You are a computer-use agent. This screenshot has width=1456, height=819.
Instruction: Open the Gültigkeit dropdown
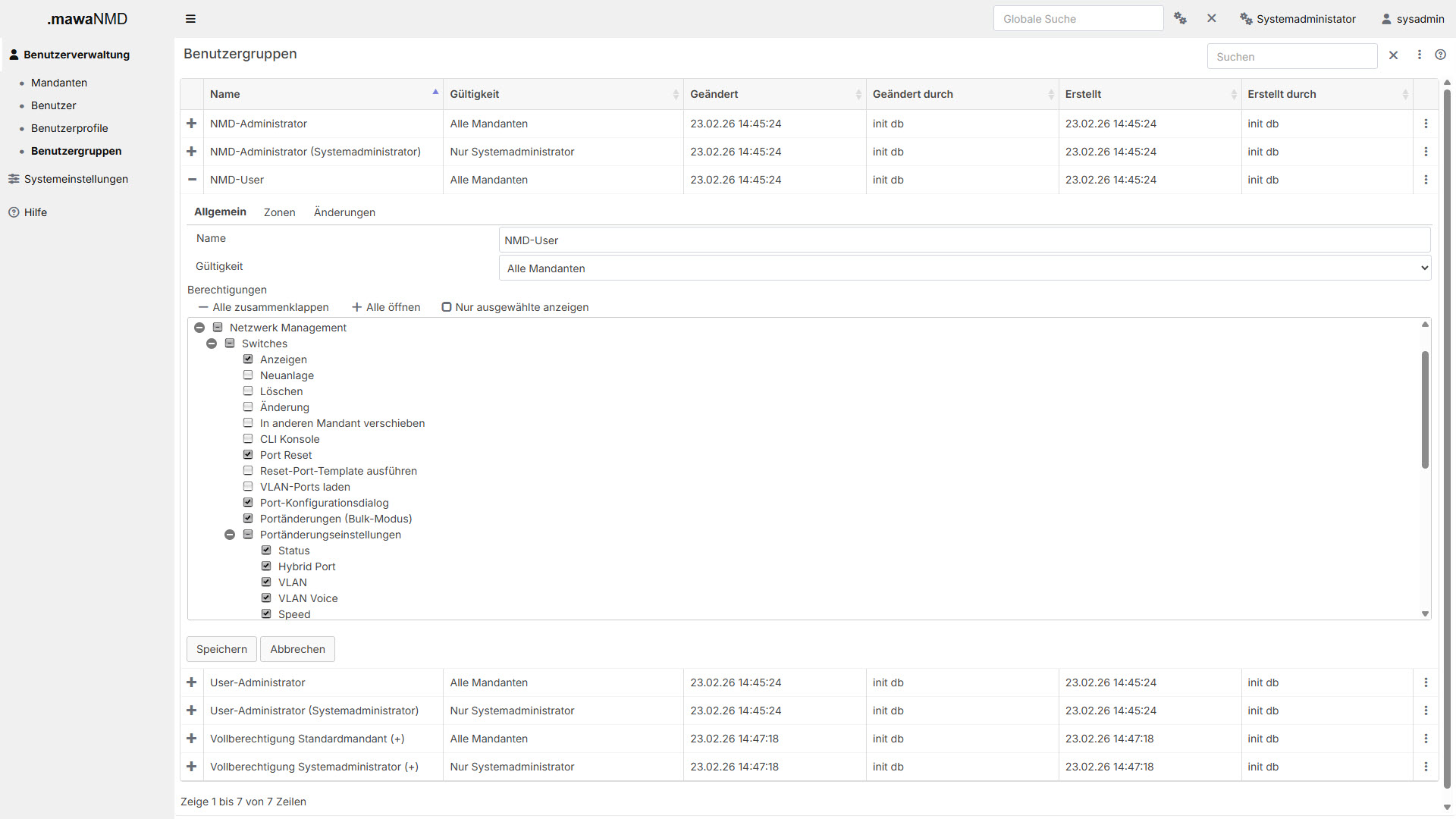(x=965, y=268)
